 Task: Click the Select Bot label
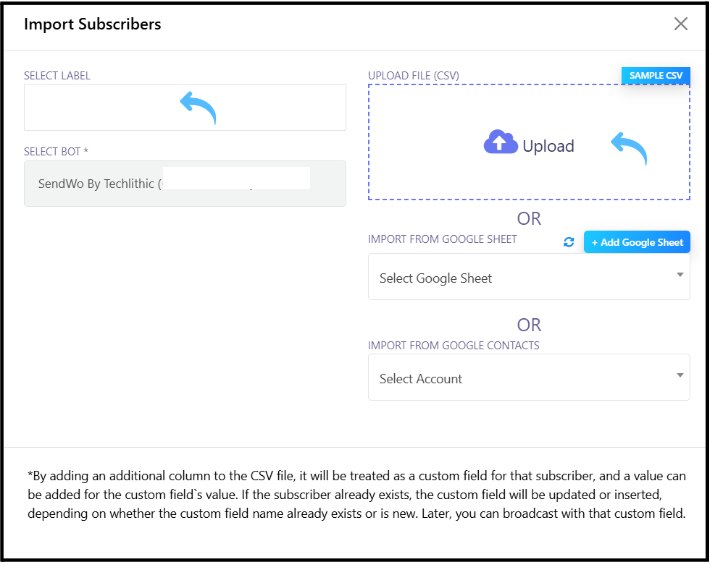point(58,152)
